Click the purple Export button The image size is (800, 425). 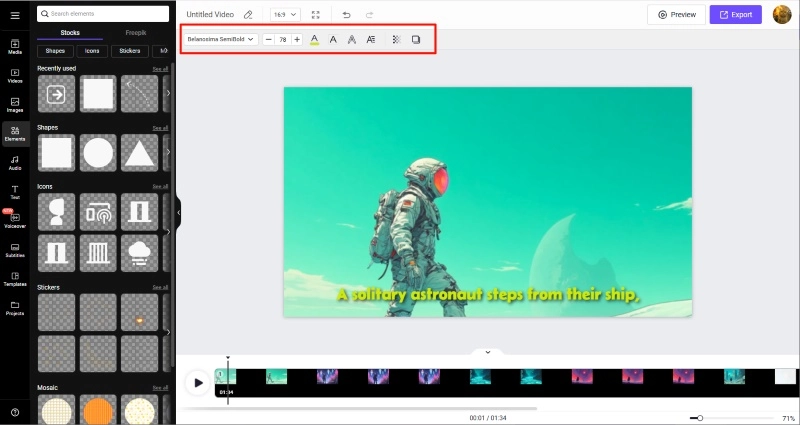(x=736, y=15)
